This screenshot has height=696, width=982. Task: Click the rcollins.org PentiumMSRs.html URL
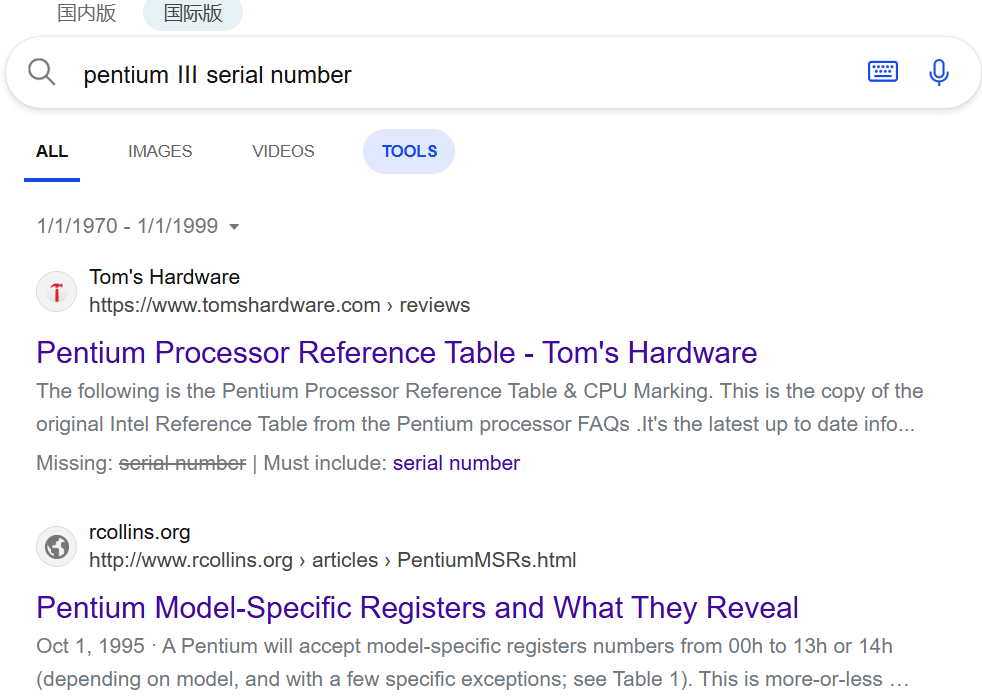coord(333,560)
